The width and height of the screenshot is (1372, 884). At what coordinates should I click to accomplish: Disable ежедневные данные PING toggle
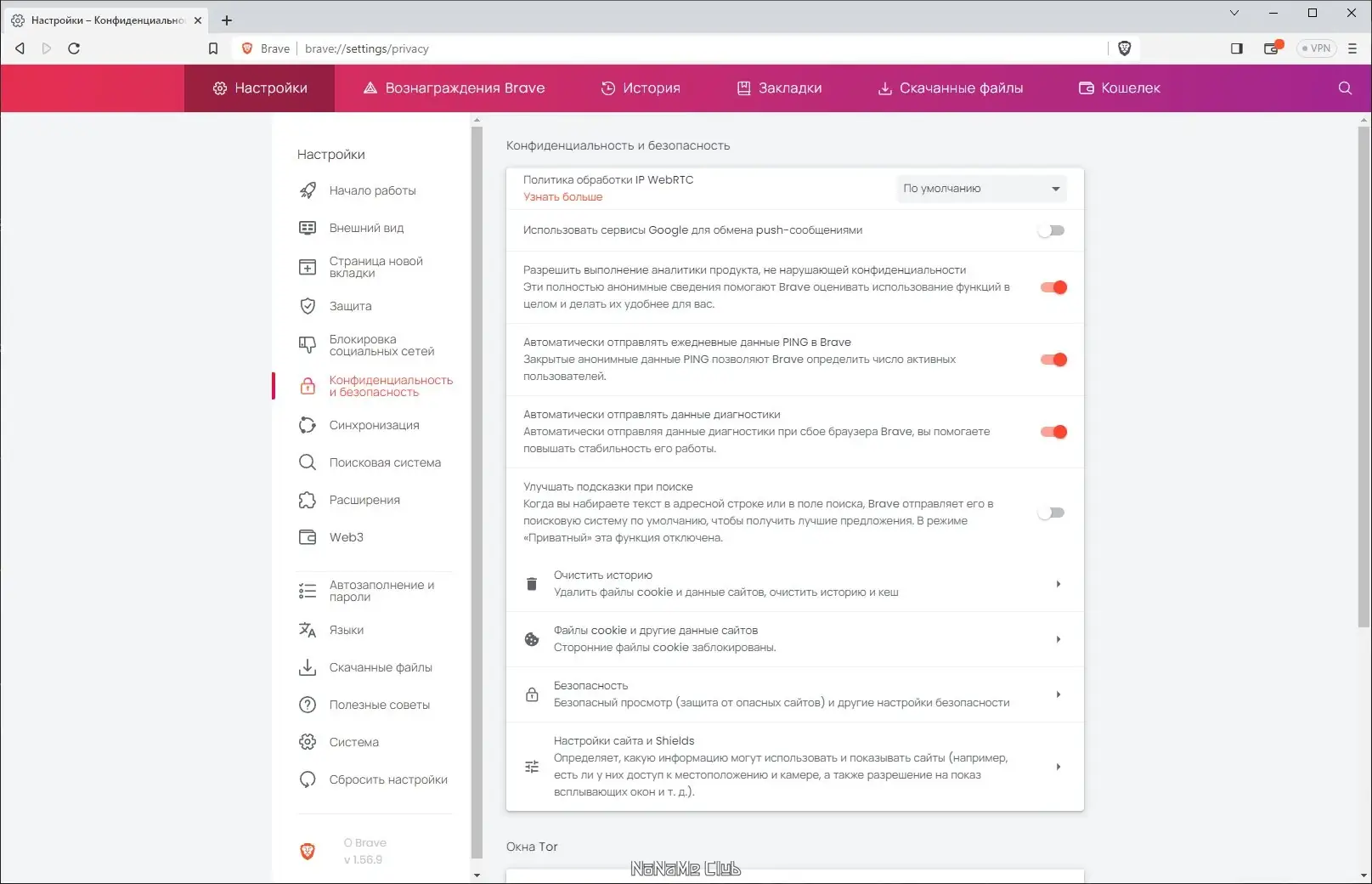(1053, 360)
